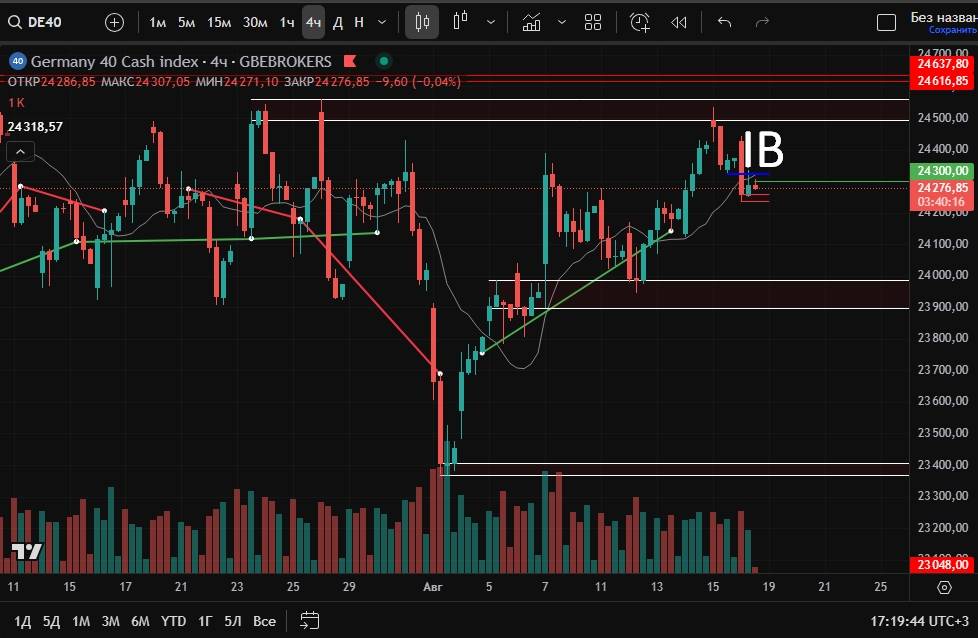Click the redo arrow icon
Viewport: 978px width, 638px height.
pyautogui.click(x=762, y=22)
